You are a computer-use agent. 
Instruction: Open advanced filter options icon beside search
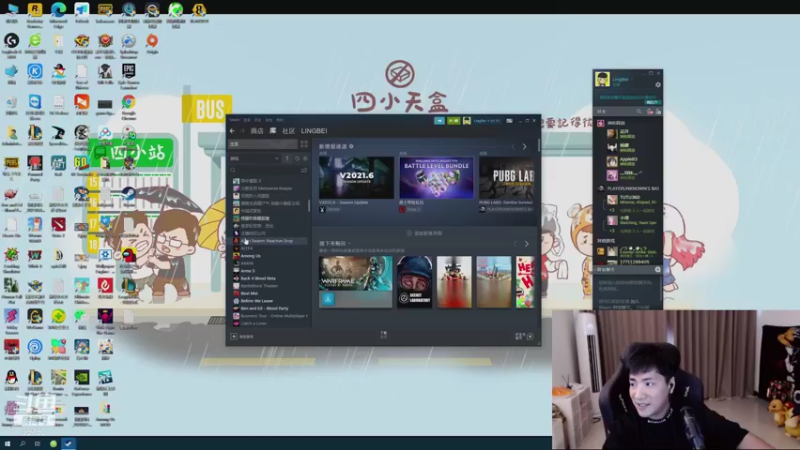[x=304, y=170]
